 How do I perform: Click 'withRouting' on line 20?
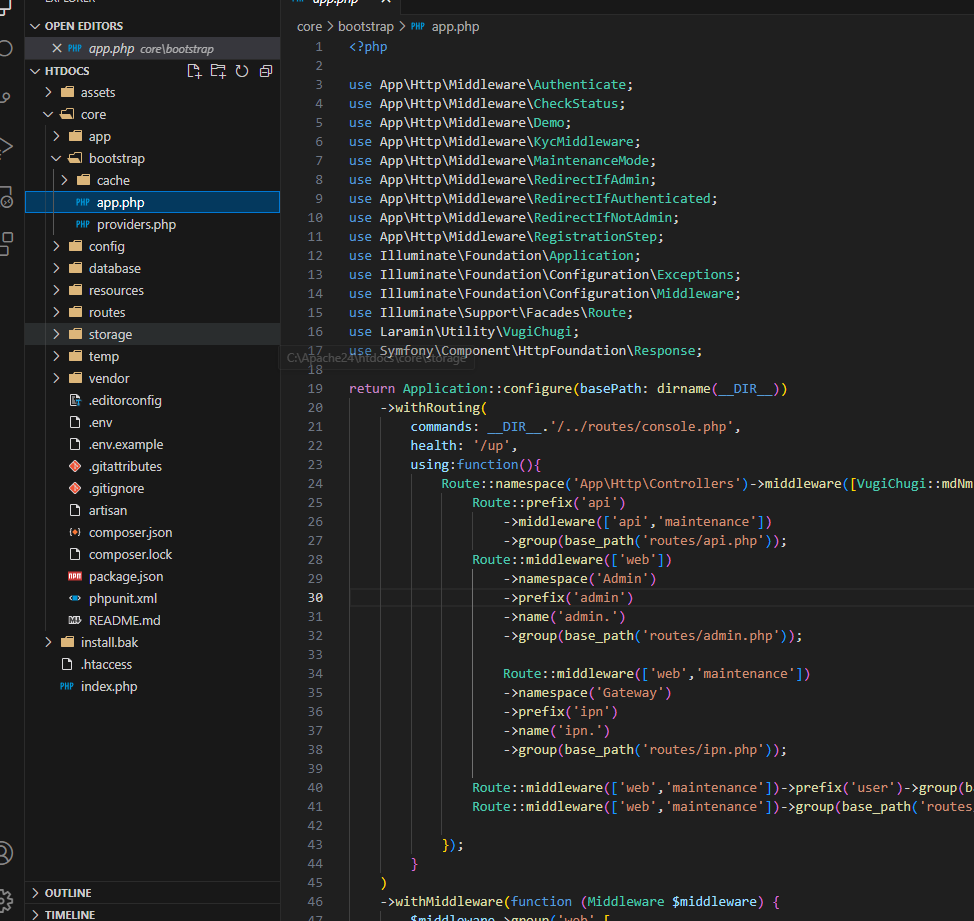point(438,408)
